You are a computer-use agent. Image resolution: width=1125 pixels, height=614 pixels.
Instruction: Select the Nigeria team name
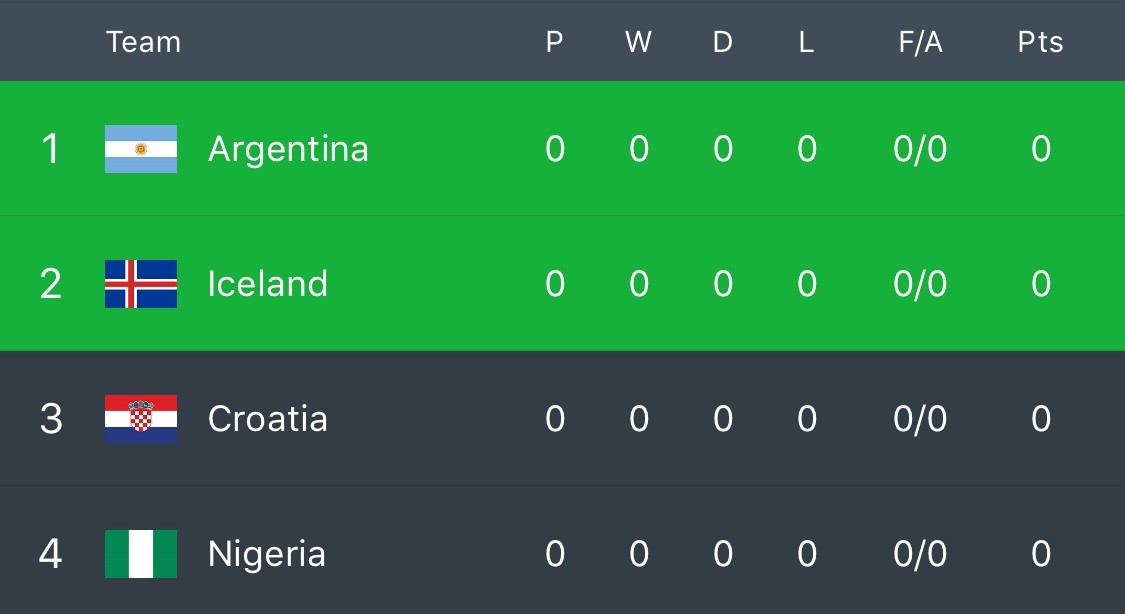click(266, 553)
